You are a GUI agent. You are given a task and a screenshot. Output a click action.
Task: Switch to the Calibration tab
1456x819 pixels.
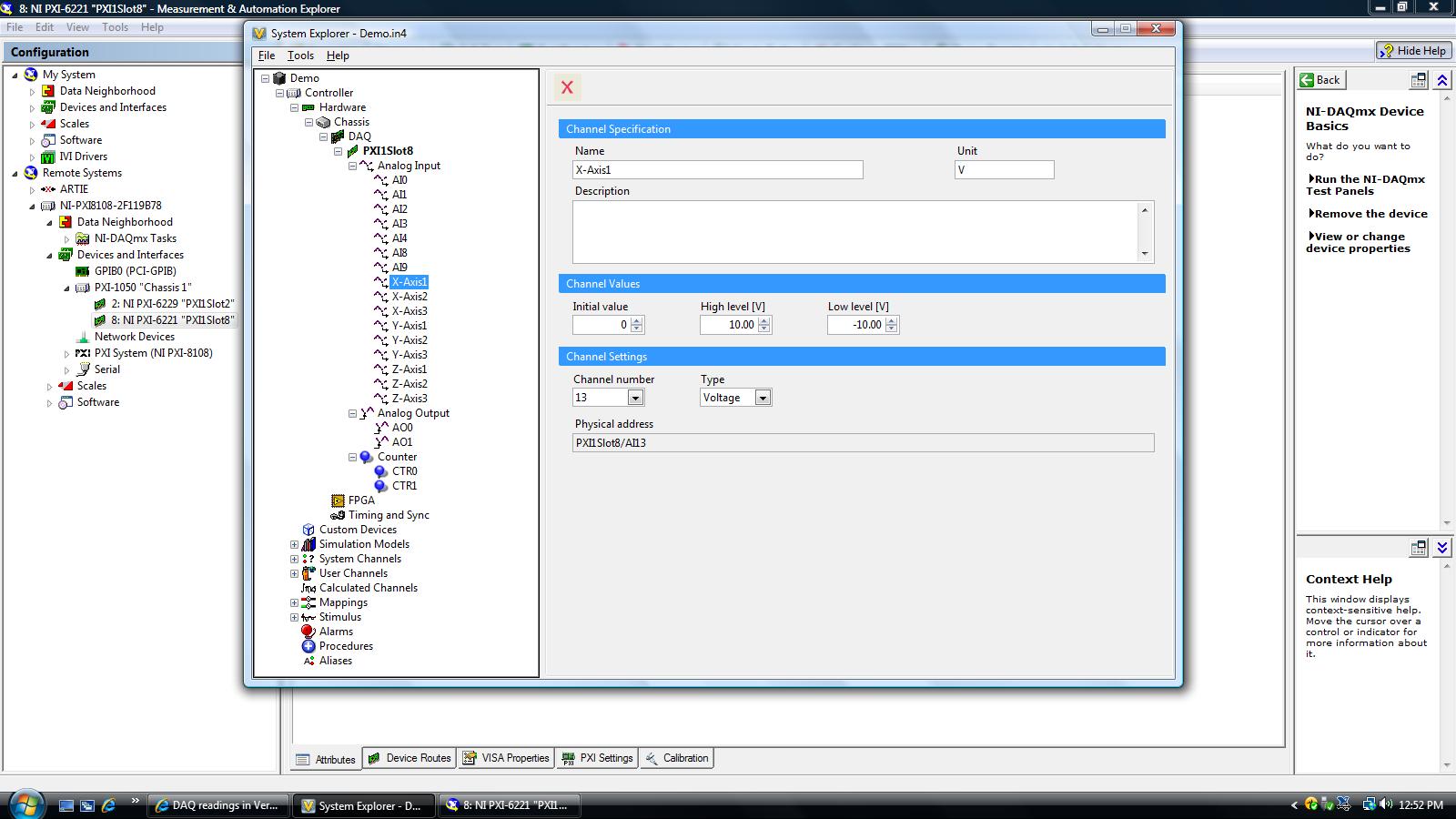tap(676, 758)
